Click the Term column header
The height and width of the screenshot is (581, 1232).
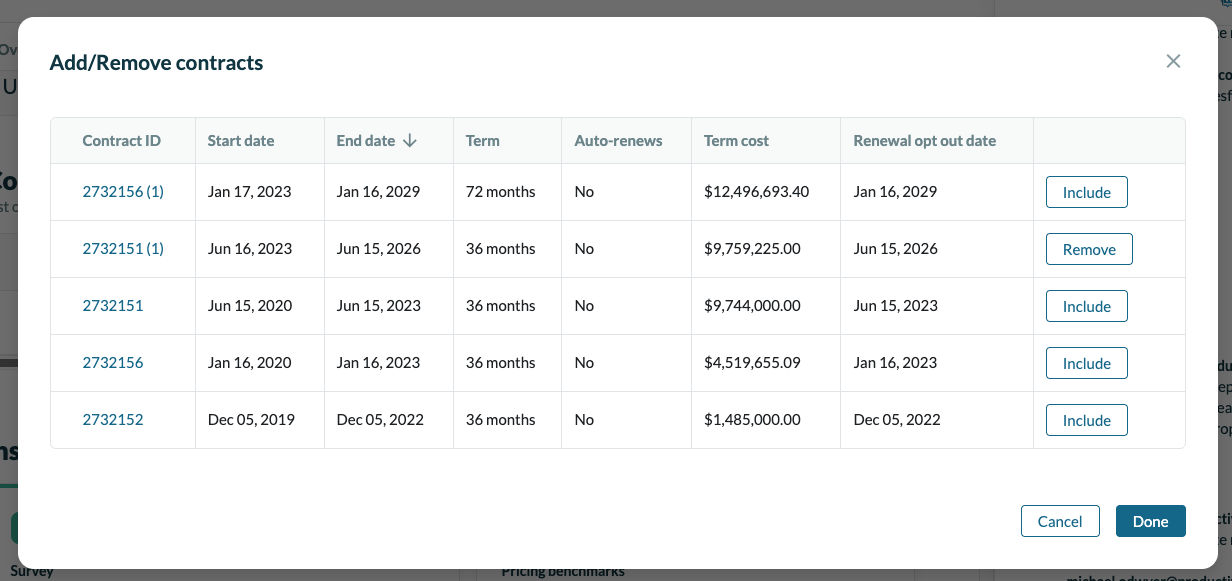pos(482,141)
